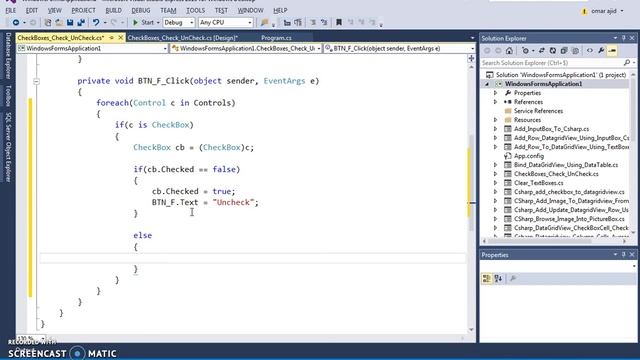Click the Save icon in toolbar

click(70, 22)
